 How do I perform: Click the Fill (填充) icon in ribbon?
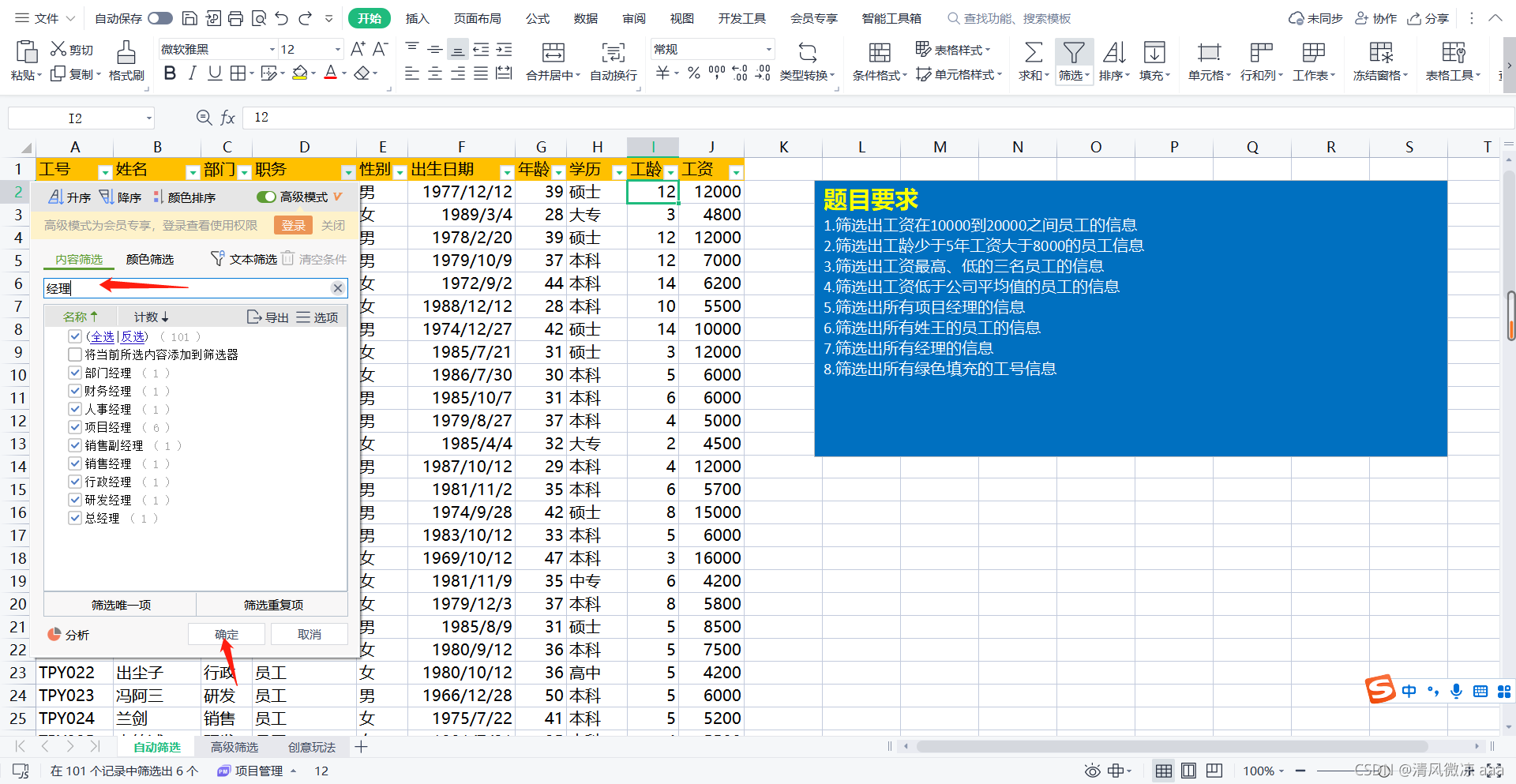(x=1154, y=53)
